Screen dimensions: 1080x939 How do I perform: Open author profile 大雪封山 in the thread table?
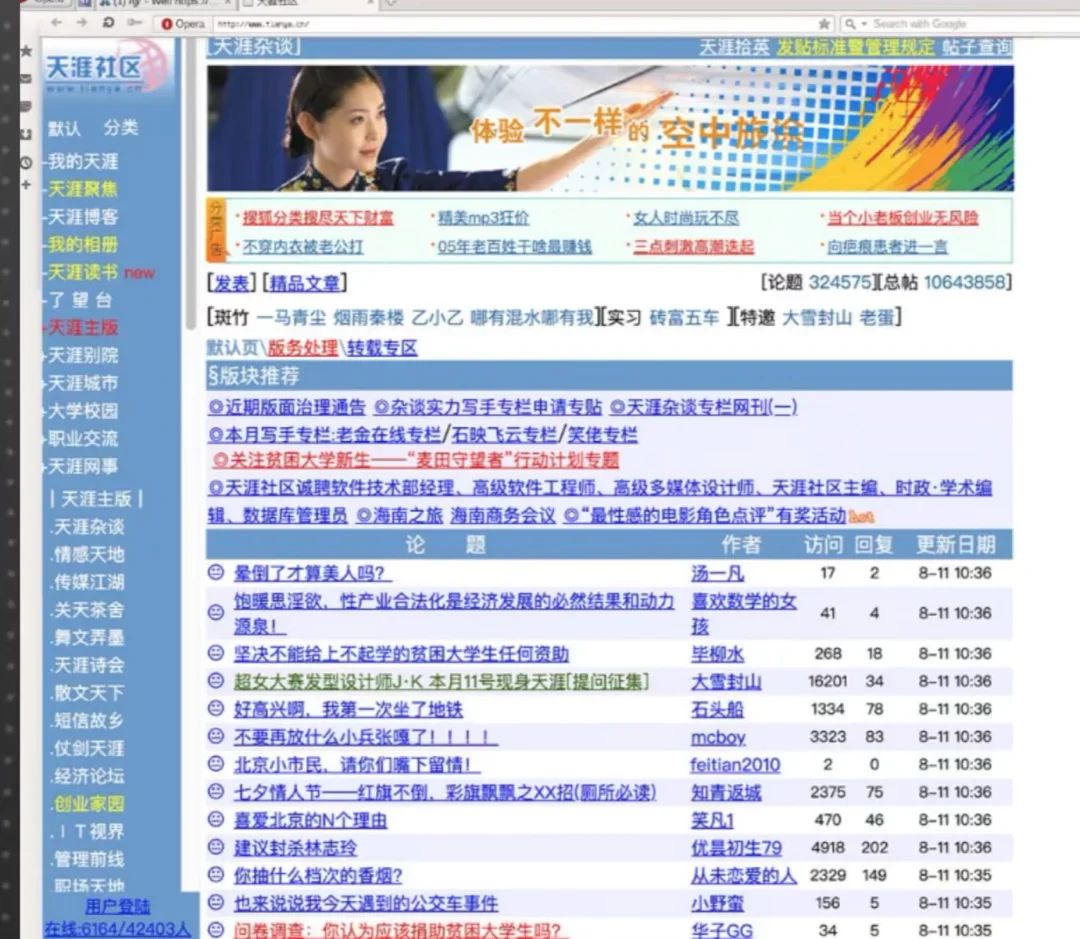pos(726,681)
